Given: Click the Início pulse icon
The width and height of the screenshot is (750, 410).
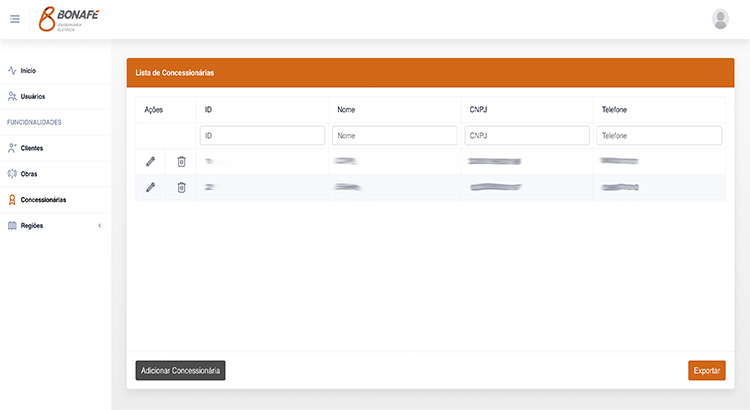Looking at the screenshot, I should pyautogui.click(x=12, y=70).
